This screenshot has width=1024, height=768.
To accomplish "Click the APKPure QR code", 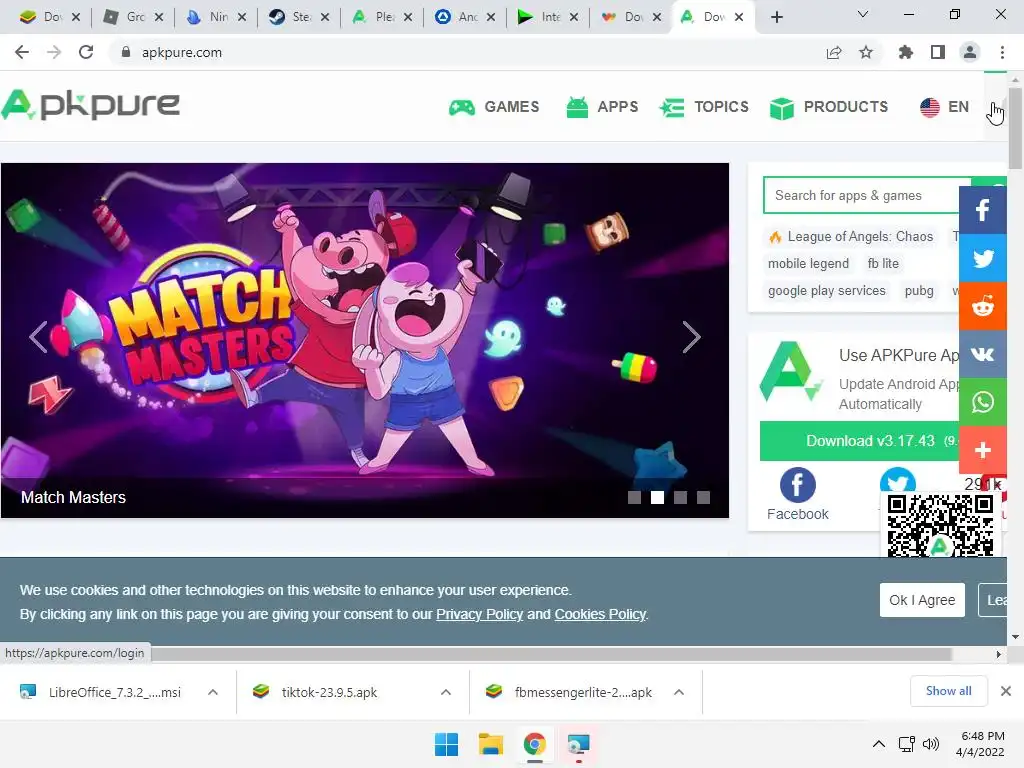I will coord(940,526).
